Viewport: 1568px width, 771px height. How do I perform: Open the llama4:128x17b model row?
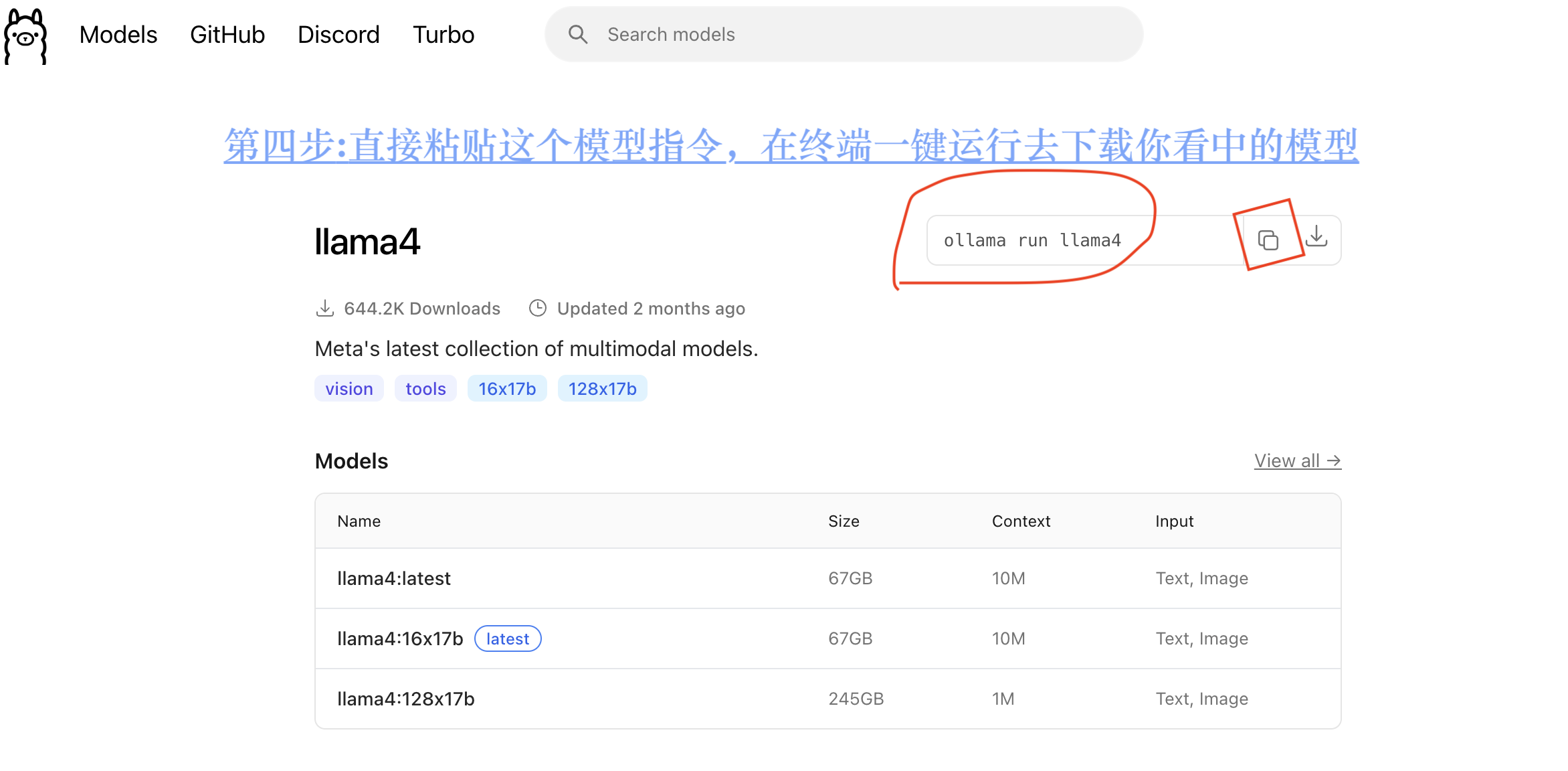[x=828, y=699]
